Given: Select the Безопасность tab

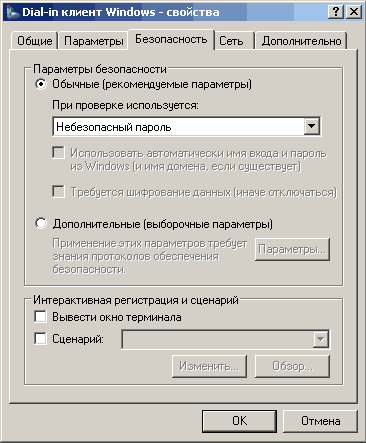Looking at the screenshot, I should click(171, 39).
